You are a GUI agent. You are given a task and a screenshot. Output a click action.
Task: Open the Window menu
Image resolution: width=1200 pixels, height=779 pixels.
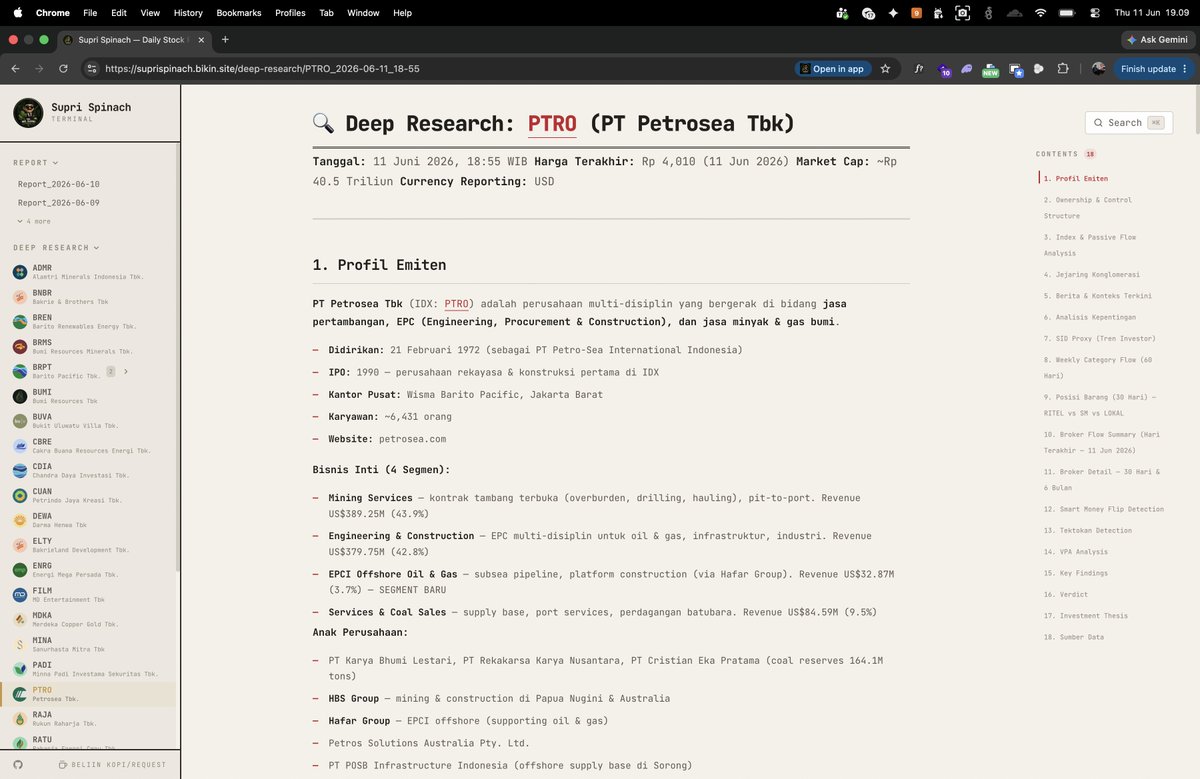tap(363, 13)
